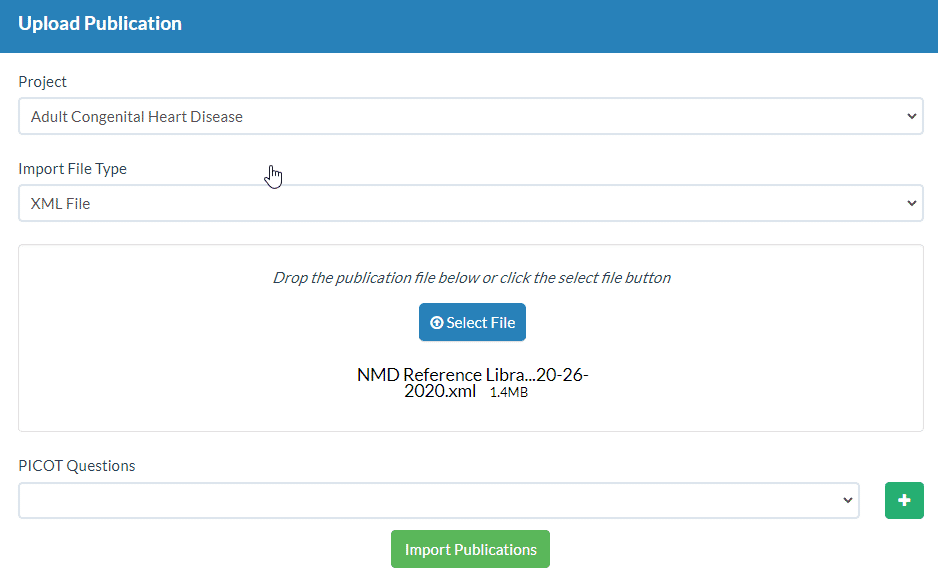Click the arrow on the XML File dropdown
Screen dimensions: 938x584
point(911,203)
